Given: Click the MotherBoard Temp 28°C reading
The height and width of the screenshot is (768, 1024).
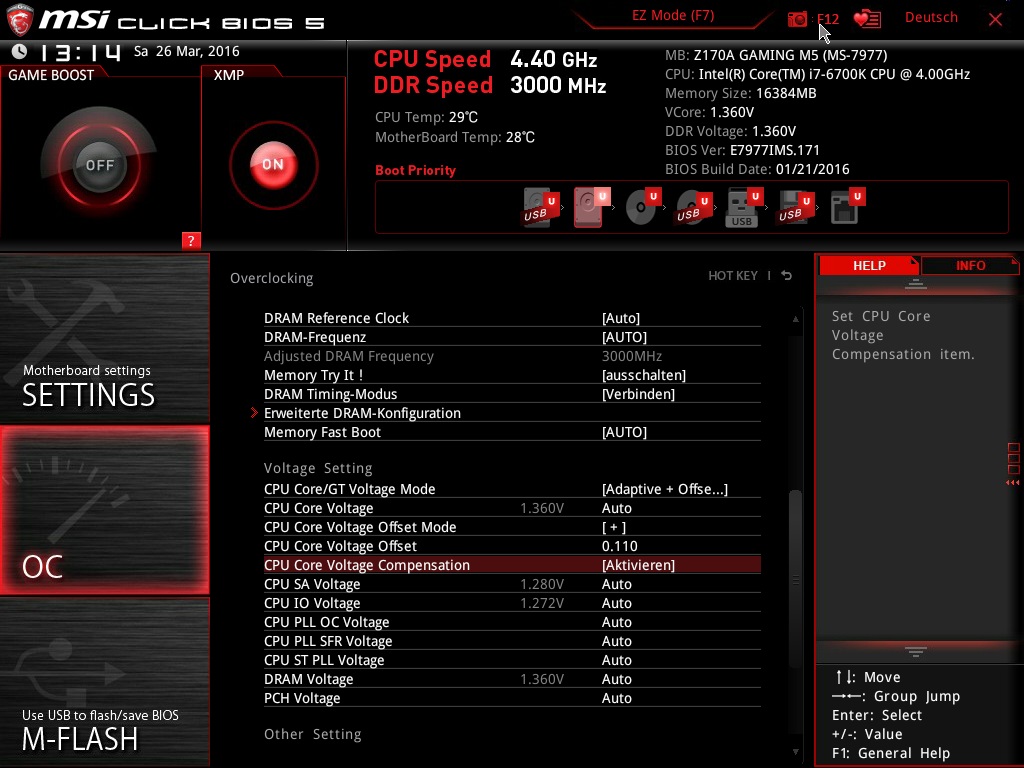Looking at the screenshot, I should point(455,137).
